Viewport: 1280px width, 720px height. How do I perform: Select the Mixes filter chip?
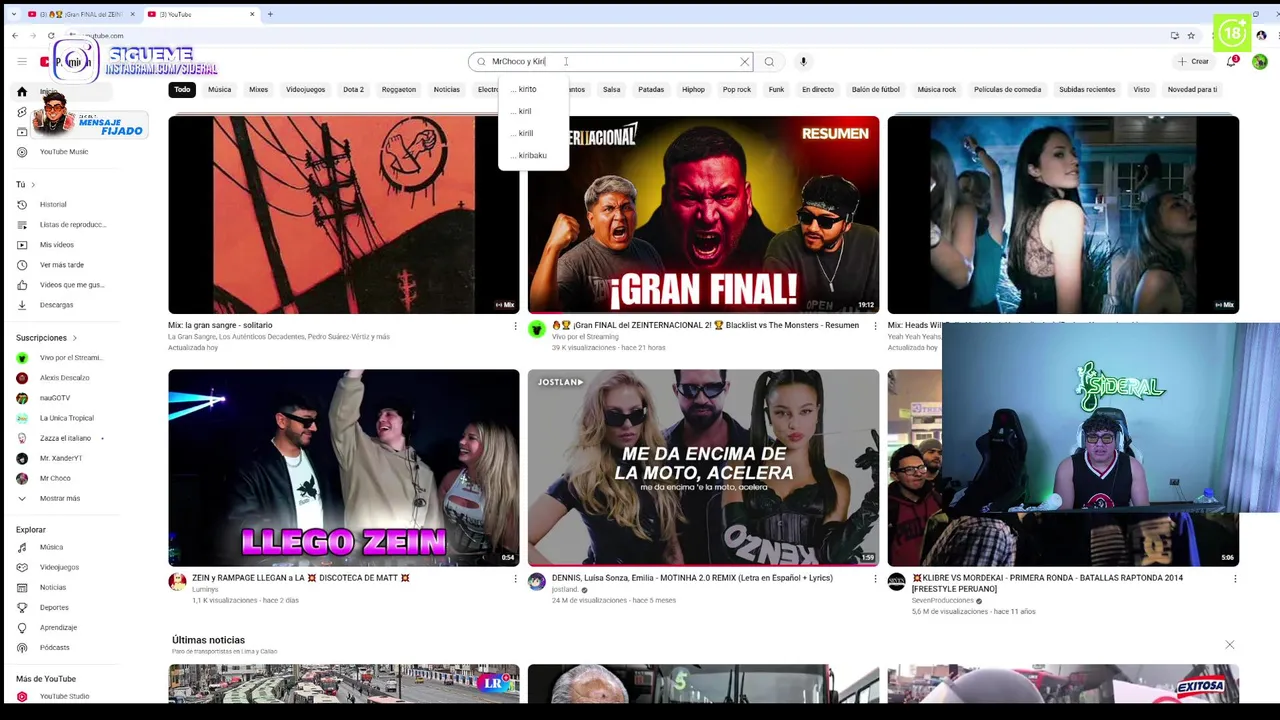[x=258, y=90]
